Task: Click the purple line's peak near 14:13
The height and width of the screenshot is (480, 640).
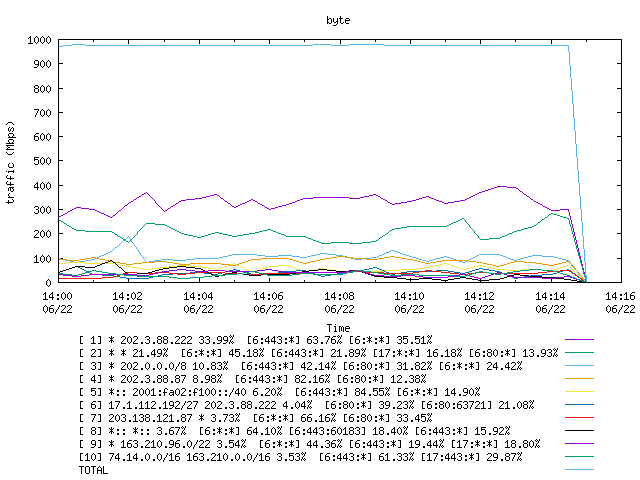Action: pos(500,187)
